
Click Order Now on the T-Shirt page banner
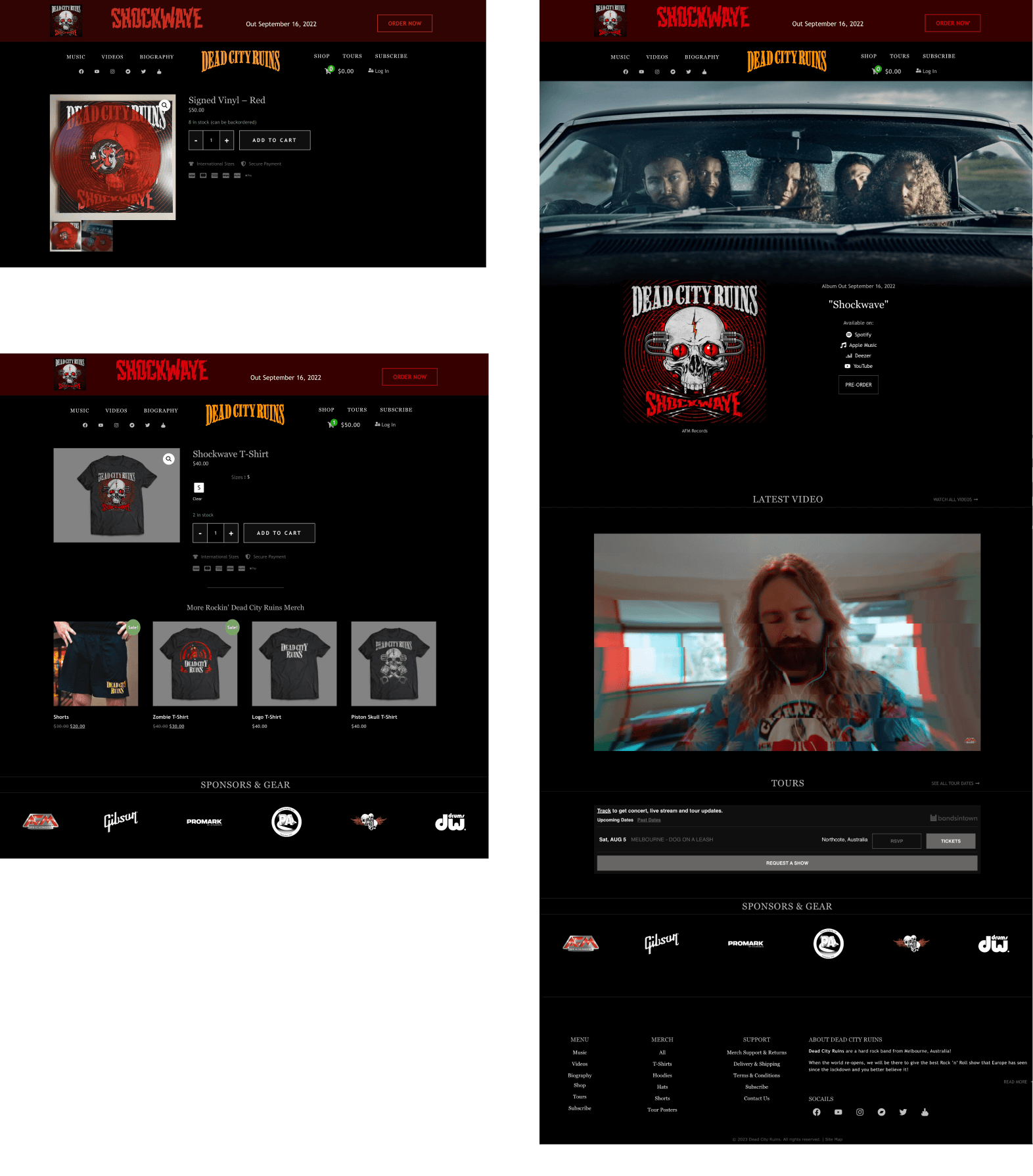coord(410,377)
